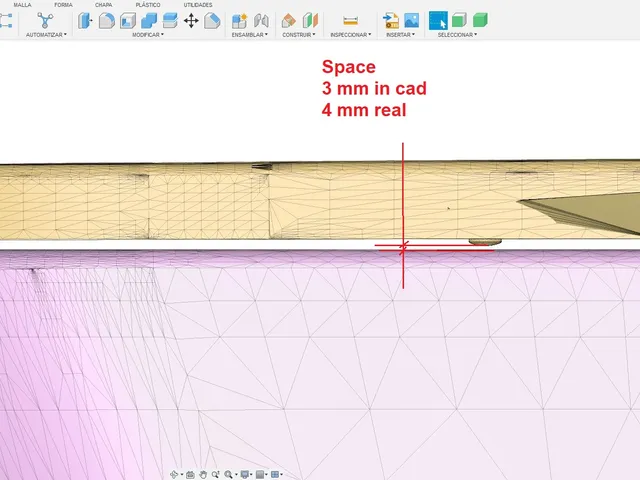Screen dimensions: 640x480
Task: Click the New Component icon
Action: pos(239,20)
